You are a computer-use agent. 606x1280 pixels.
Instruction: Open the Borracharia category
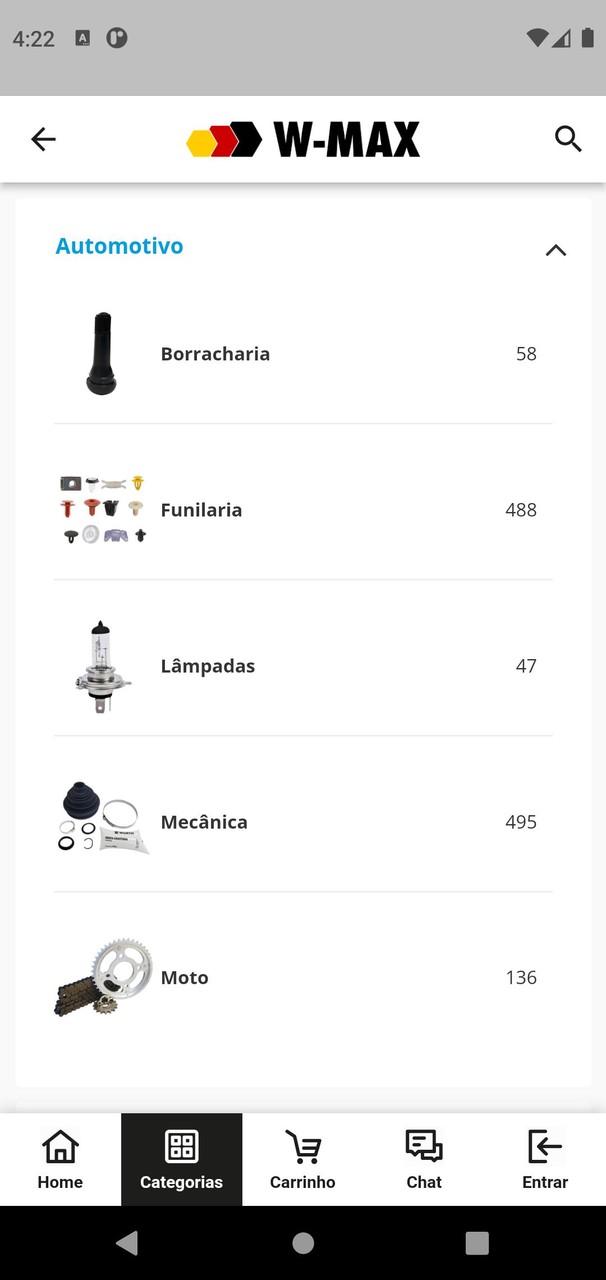[x=215, y=354]
